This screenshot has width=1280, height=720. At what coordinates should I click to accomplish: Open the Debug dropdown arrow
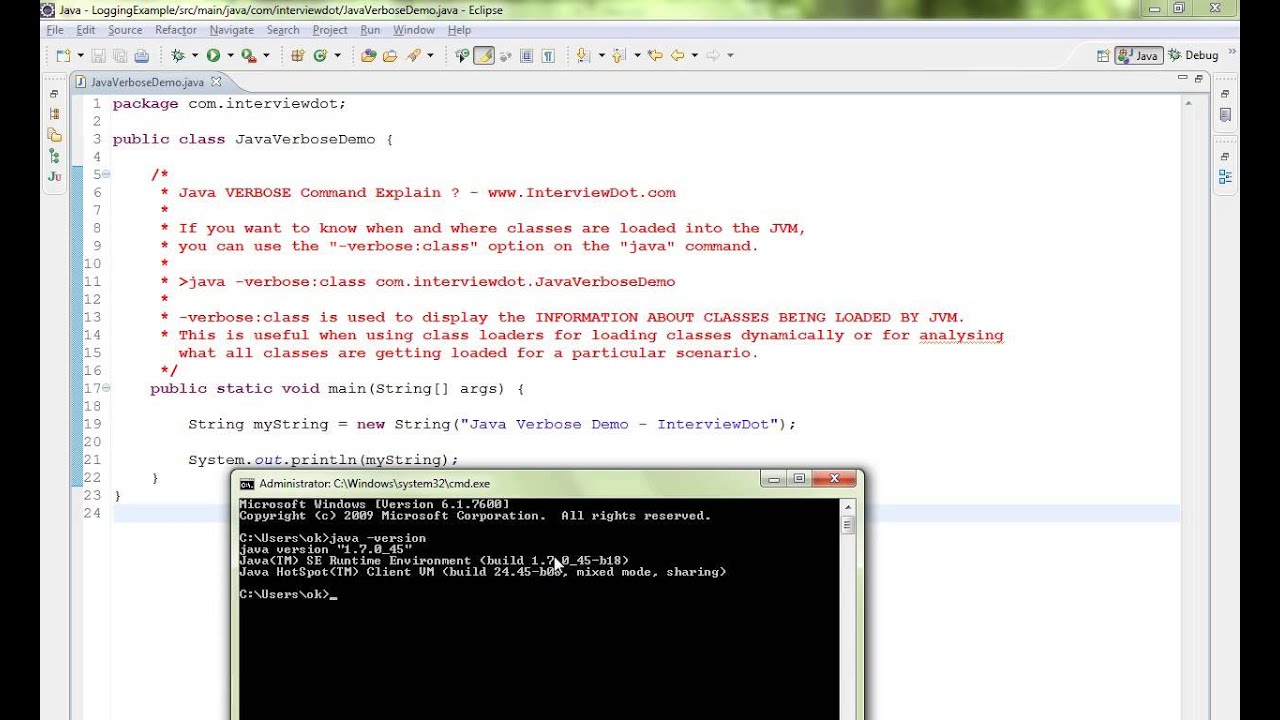point(195,56)
